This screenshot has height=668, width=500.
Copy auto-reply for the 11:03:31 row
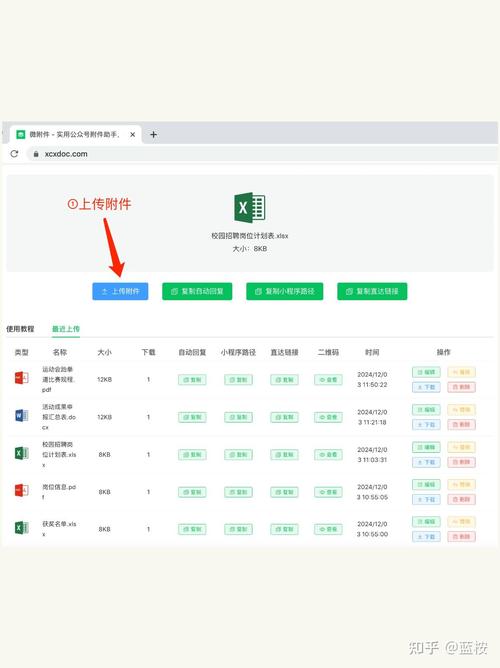pyautogui.click(x=192, y=455)
